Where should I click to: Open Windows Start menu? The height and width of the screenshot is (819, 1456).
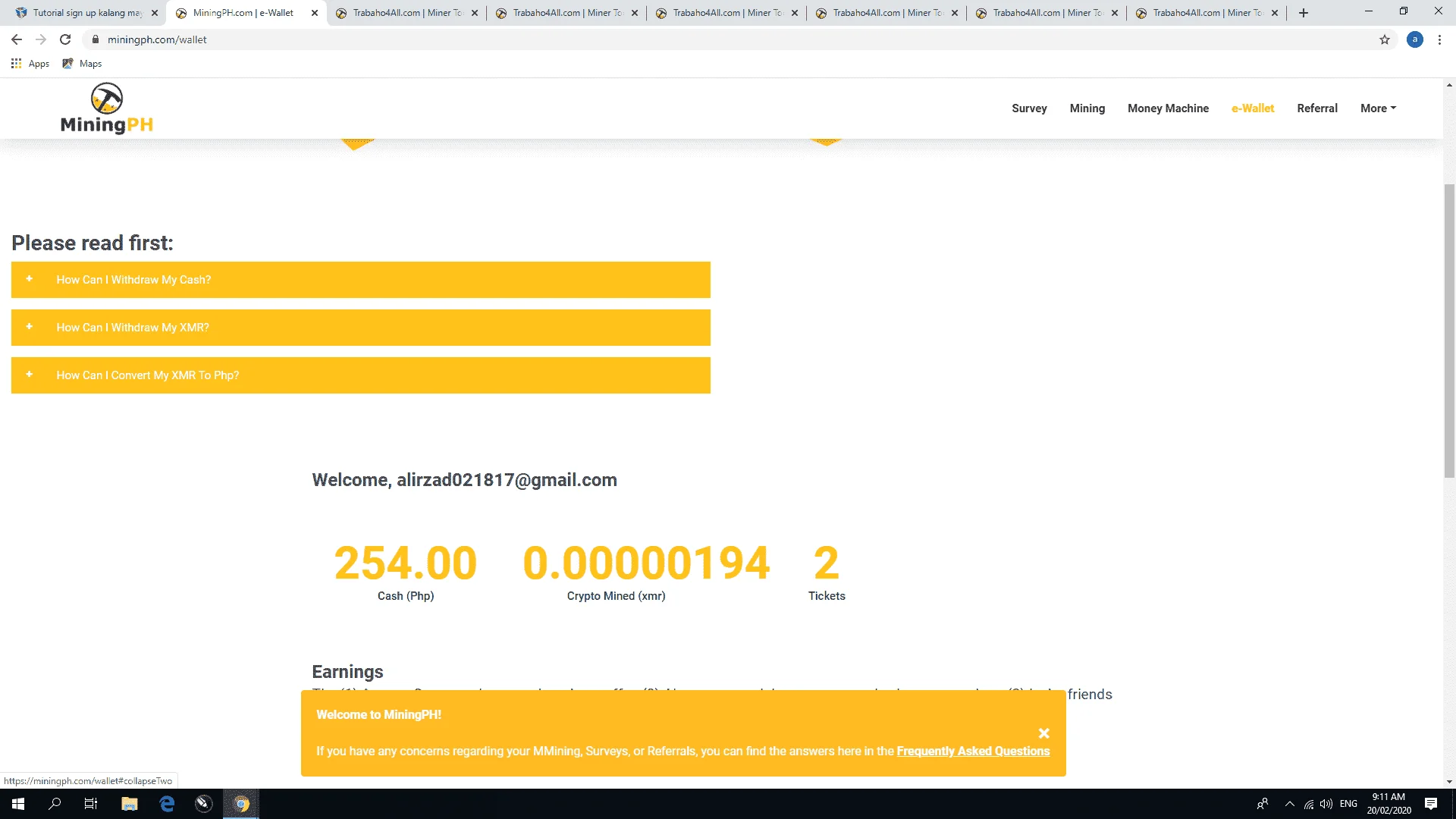(18, 804)
